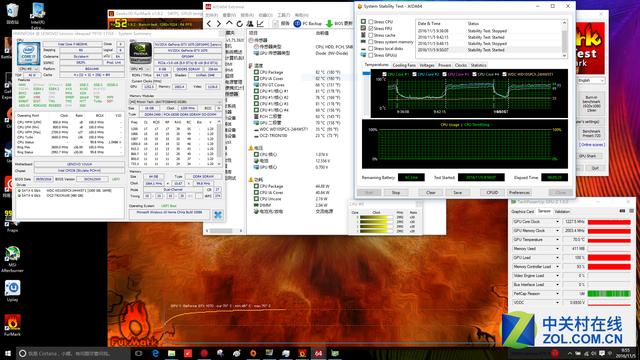Open the AIDA64 graph chart toolbar icon
The height and width of the screenshot is (360, 640).
[260, 24]
